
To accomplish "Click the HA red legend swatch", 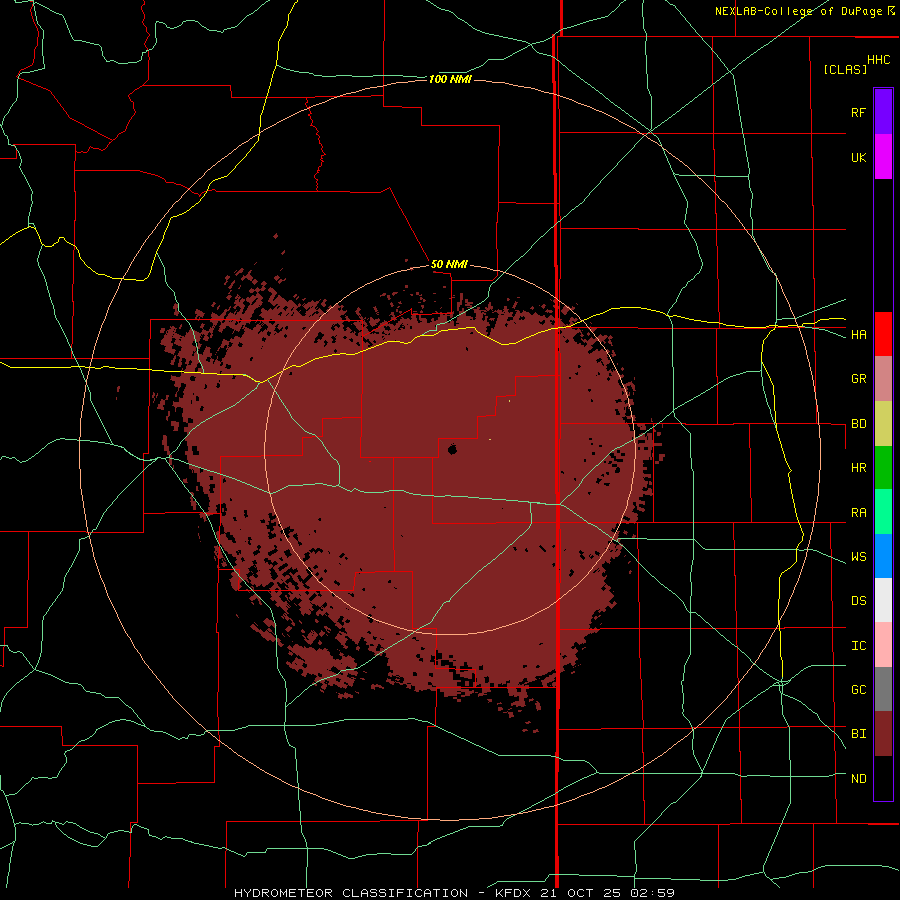I will point(883,334).
